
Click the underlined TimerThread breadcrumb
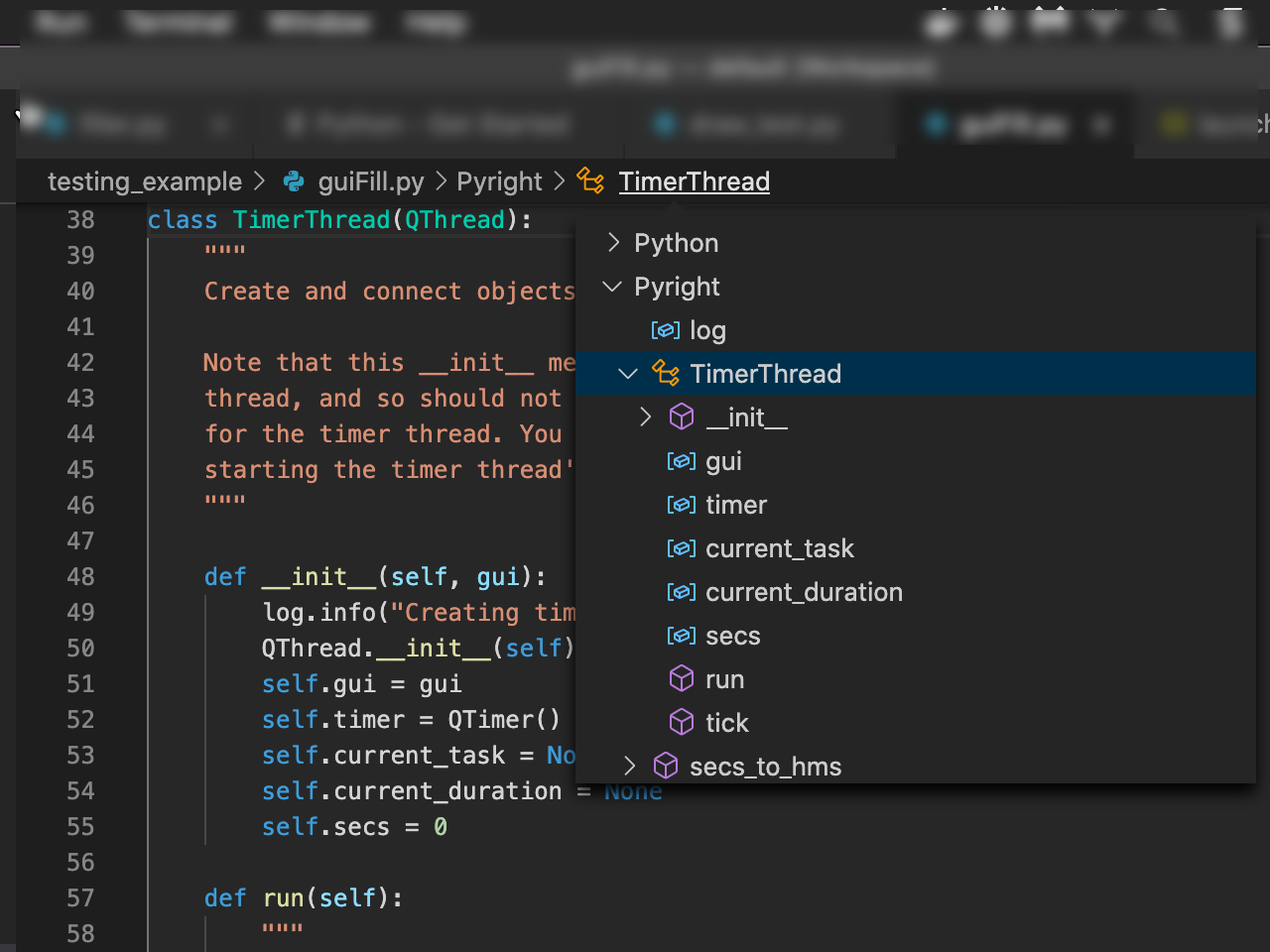pos(695,181)
